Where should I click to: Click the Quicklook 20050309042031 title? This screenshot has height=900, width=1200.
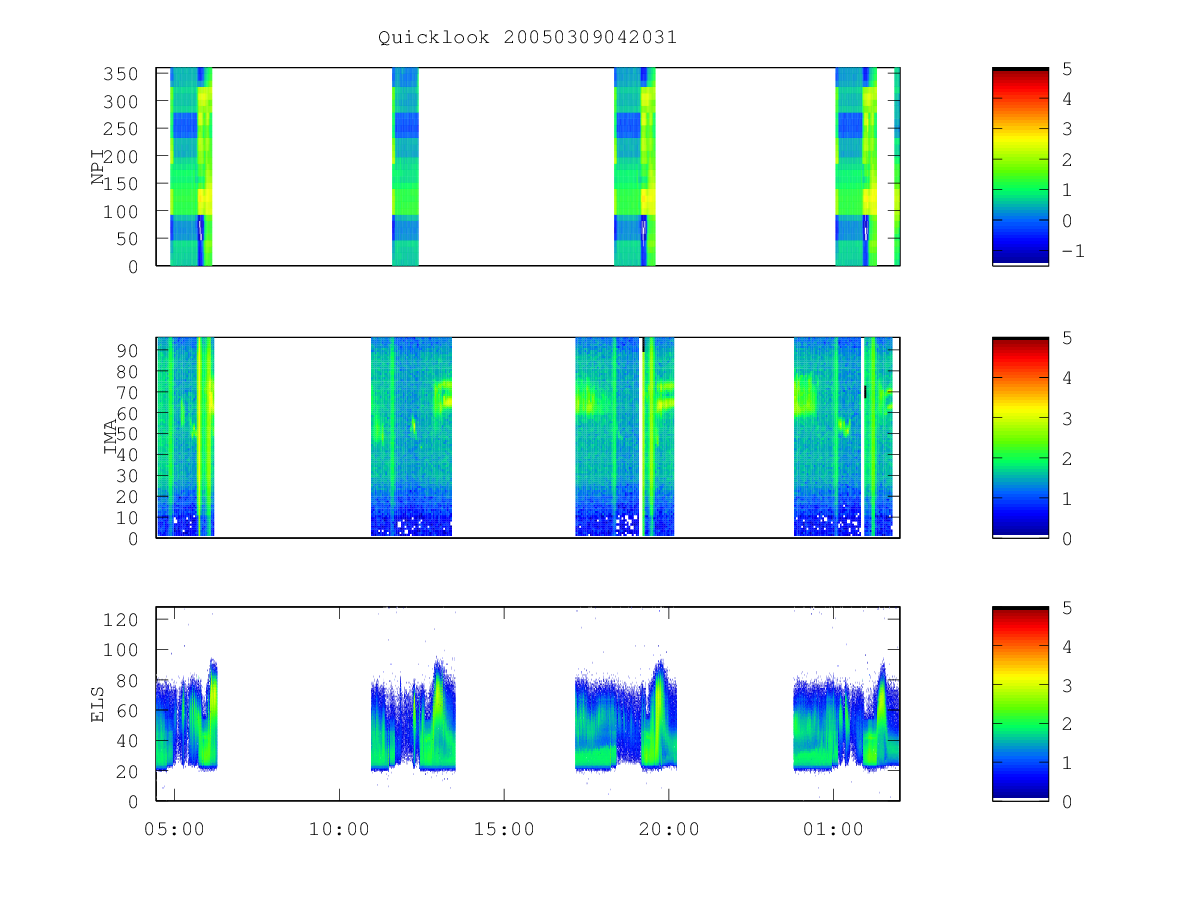tap(527, 38)
